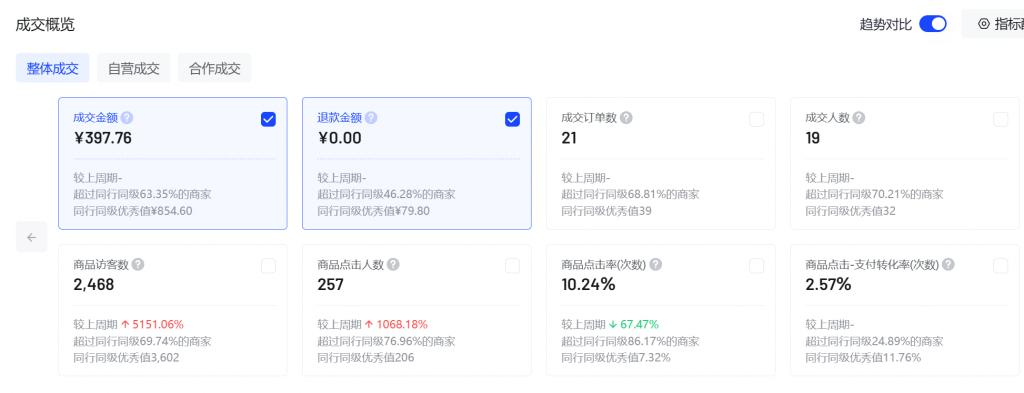Open help icon beside 退款金额
Screen dimensions: 1024x393
pos(371,118)
